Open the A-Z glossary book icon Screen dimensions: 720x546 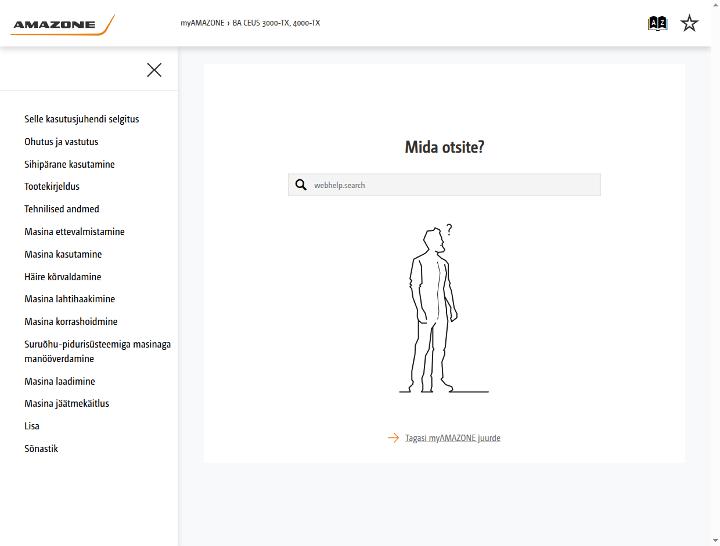click(658, 23)
